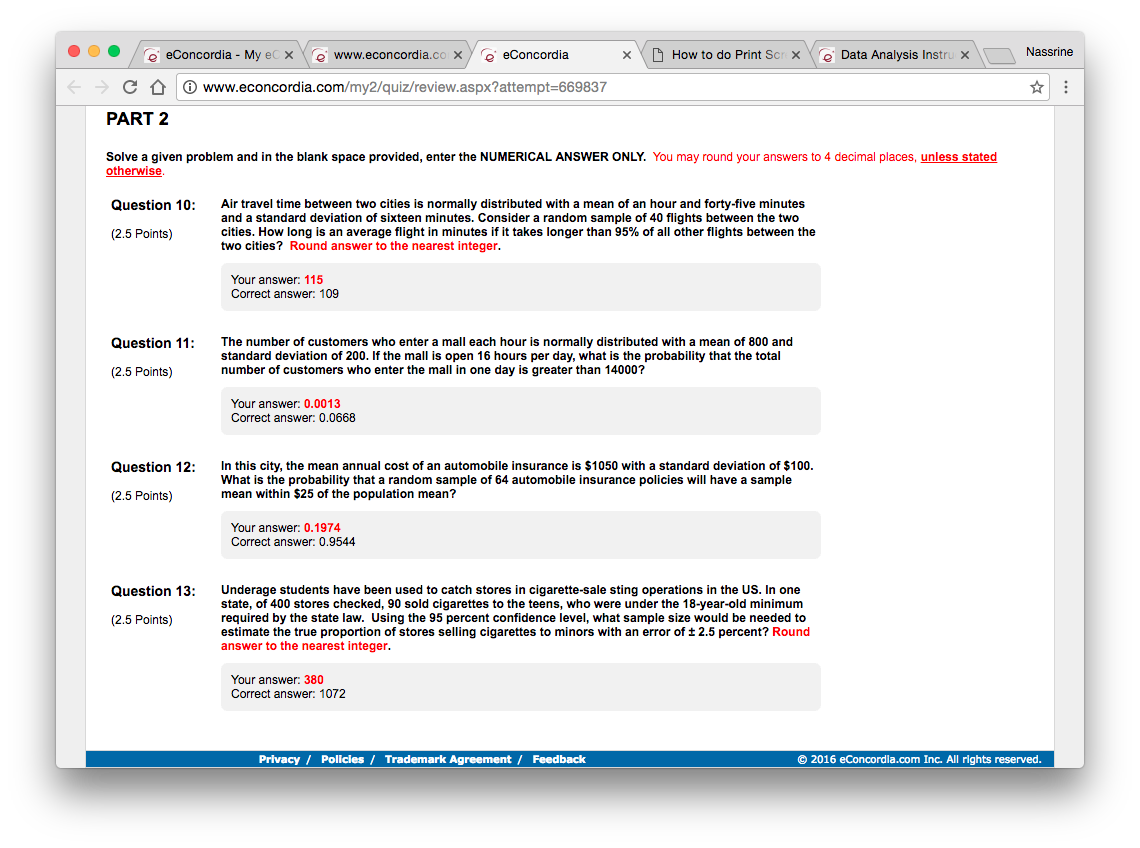
Task: Close the 'How to do Print Scr' tab
Action: pos(796,55)
